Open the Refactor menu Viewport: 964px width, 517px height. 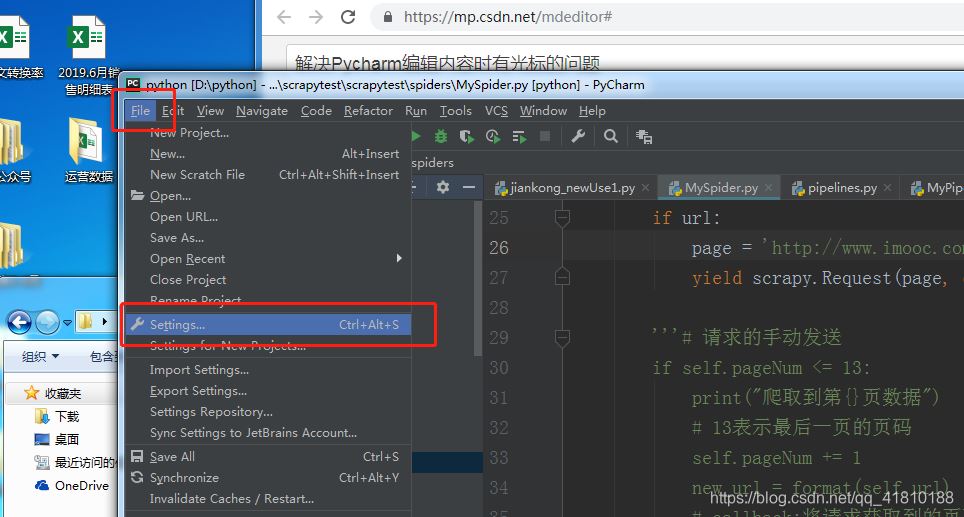click(x=368, y=111)
